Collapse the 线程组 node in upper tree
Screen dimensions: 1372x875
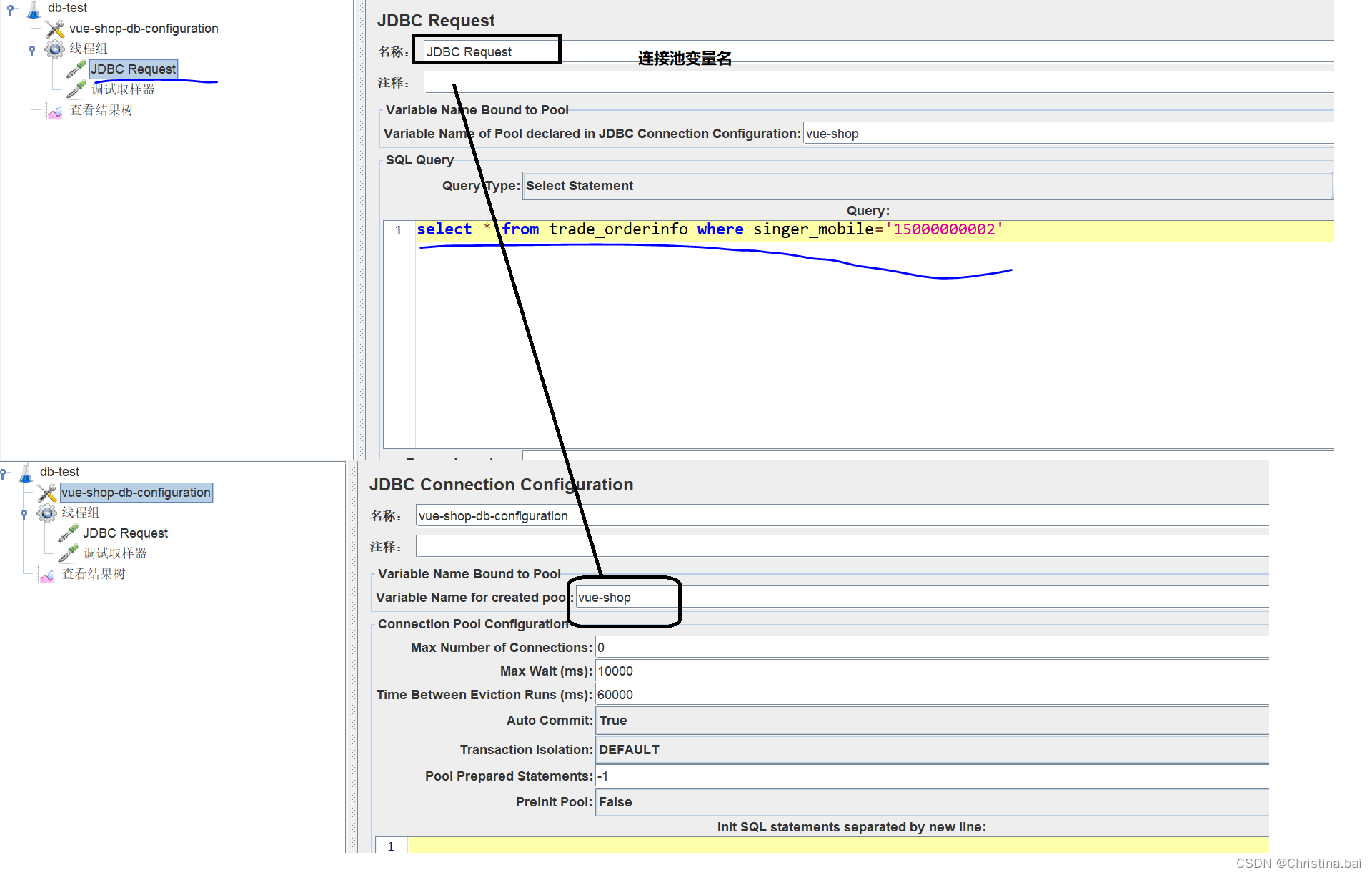tap(31, 49)
